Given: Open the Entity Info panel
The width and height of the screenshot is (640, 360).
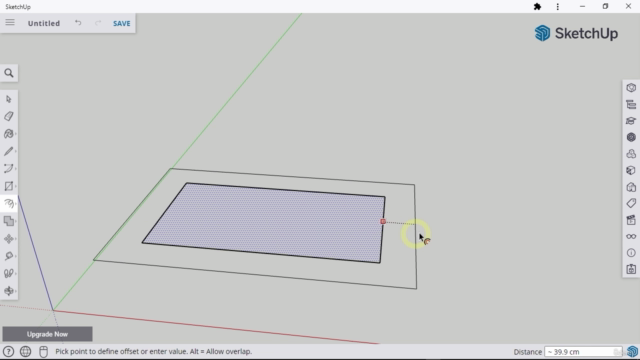Looking at the screenshot, I should [631, 88].
